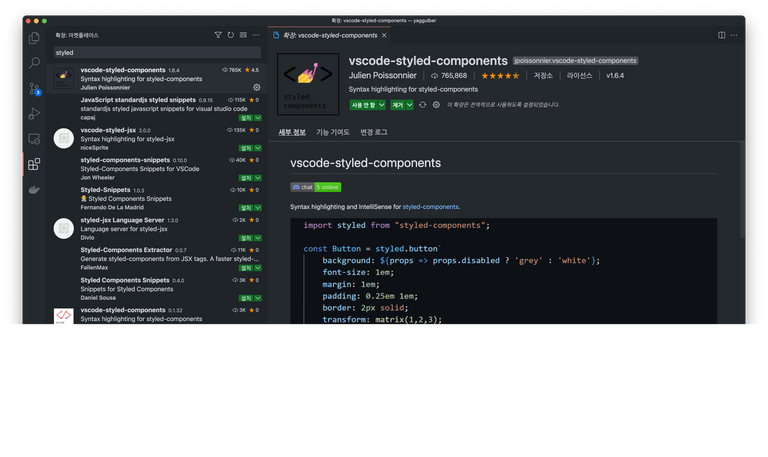Expand install dropdown for vscode-styled-jsx
Viewport: 768px width, 457px height.
(258, 148)
